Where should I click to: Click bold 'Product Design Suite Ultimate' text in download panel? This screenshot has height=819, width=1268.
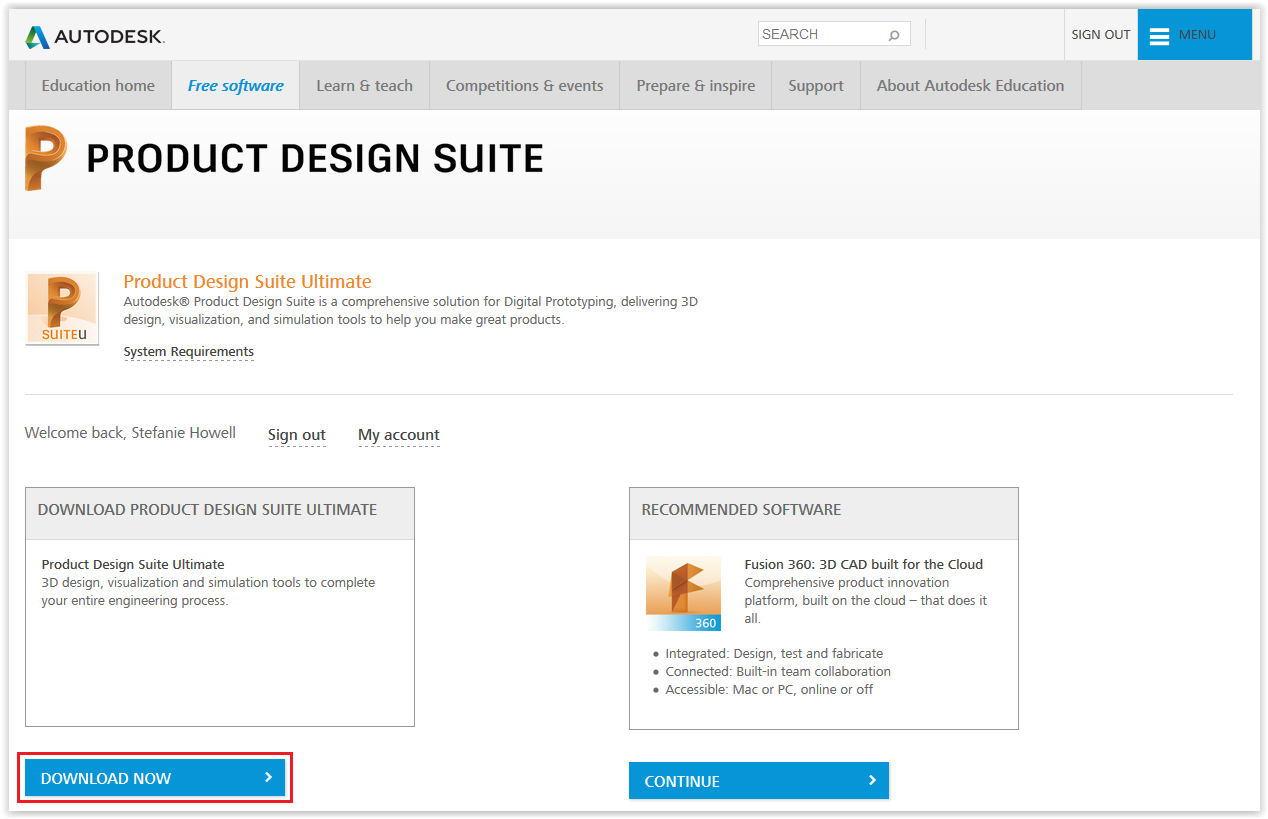click(133, 565)
